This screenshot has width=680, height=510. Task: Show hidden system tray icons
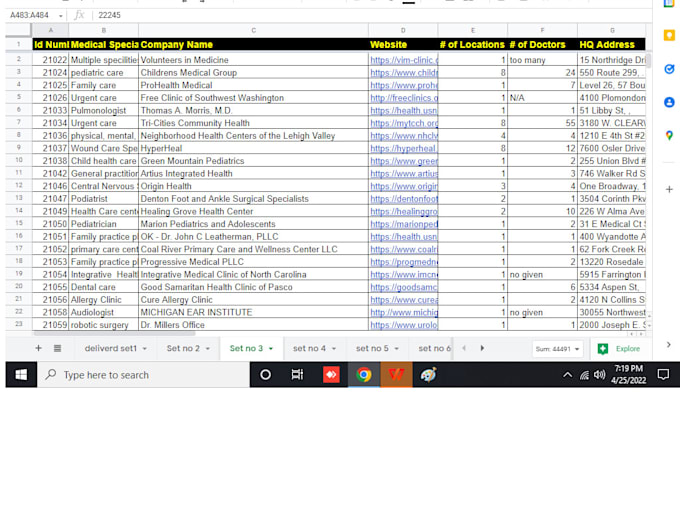(567, 375)
